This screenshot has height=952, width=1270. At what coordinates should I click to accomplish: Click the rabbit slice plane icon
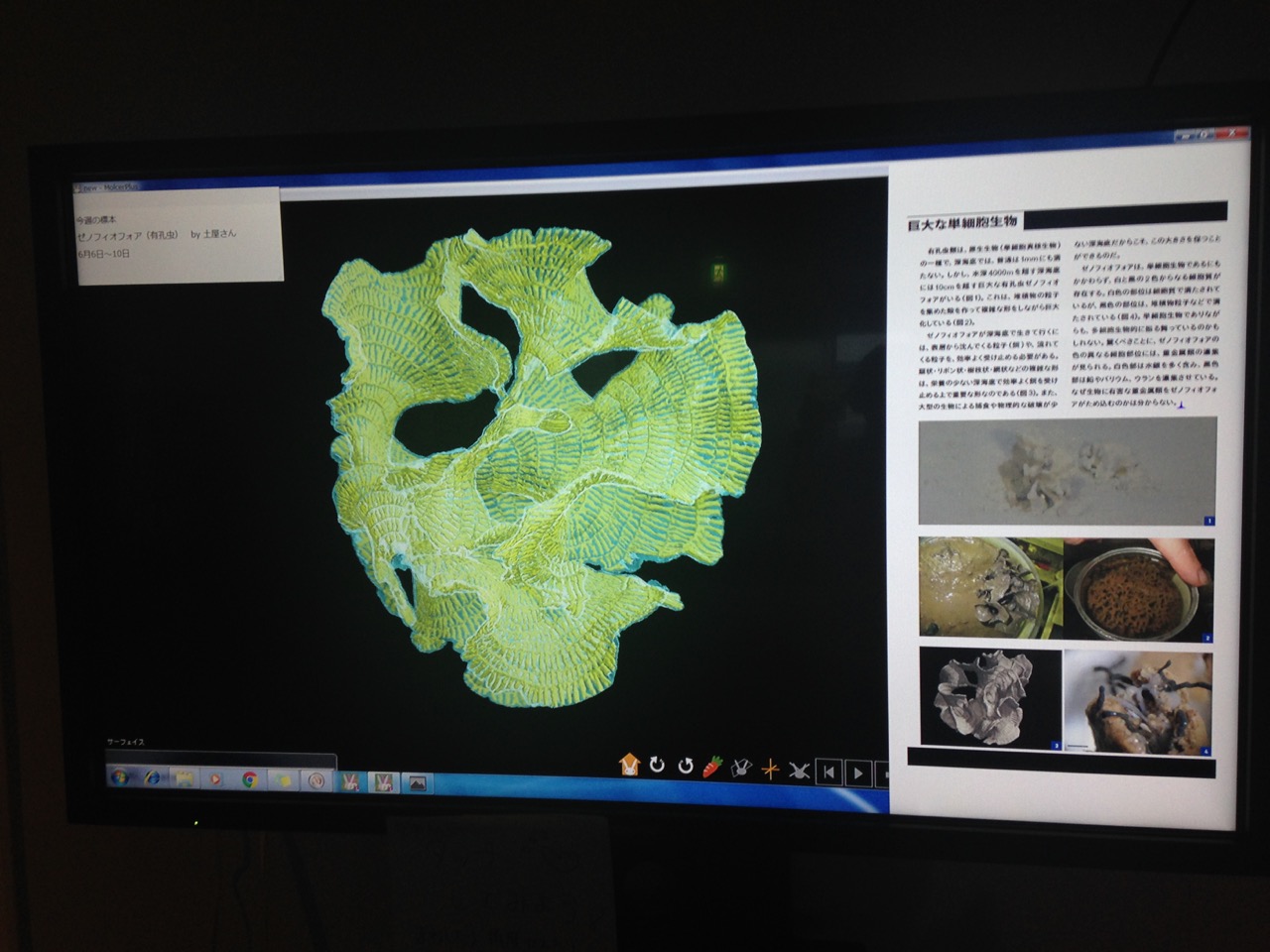740,767
